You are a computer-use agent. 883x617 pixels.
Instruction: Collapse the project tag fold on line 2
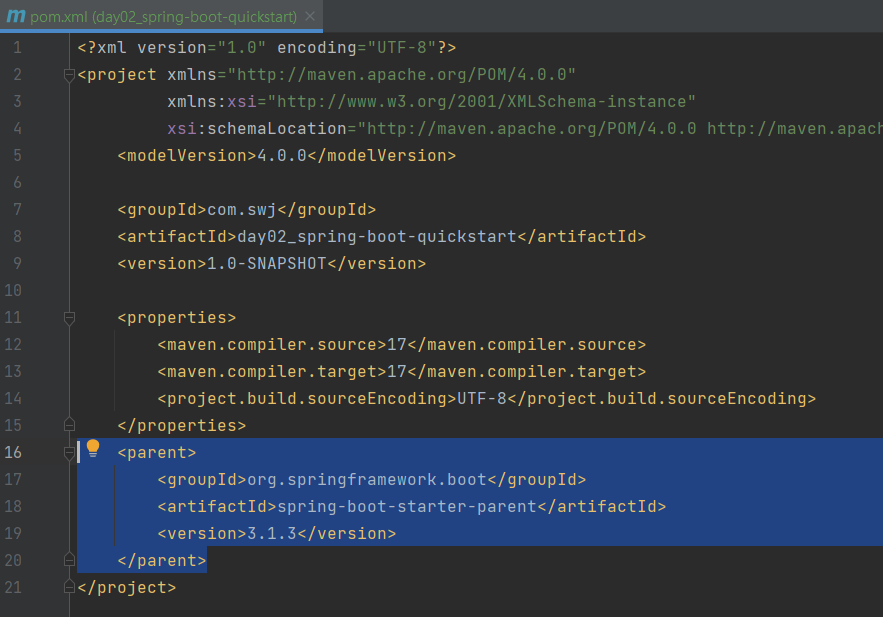pos(69,75)
